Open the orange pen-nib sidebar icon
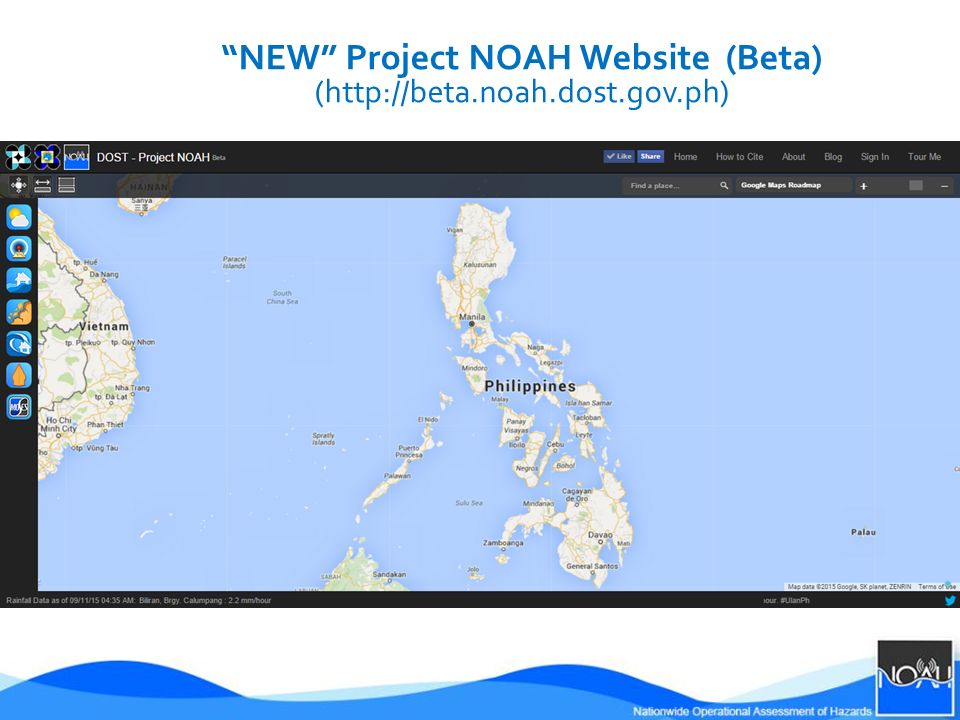The width and height of the screenshot is (960, 720). pos(19,375)
